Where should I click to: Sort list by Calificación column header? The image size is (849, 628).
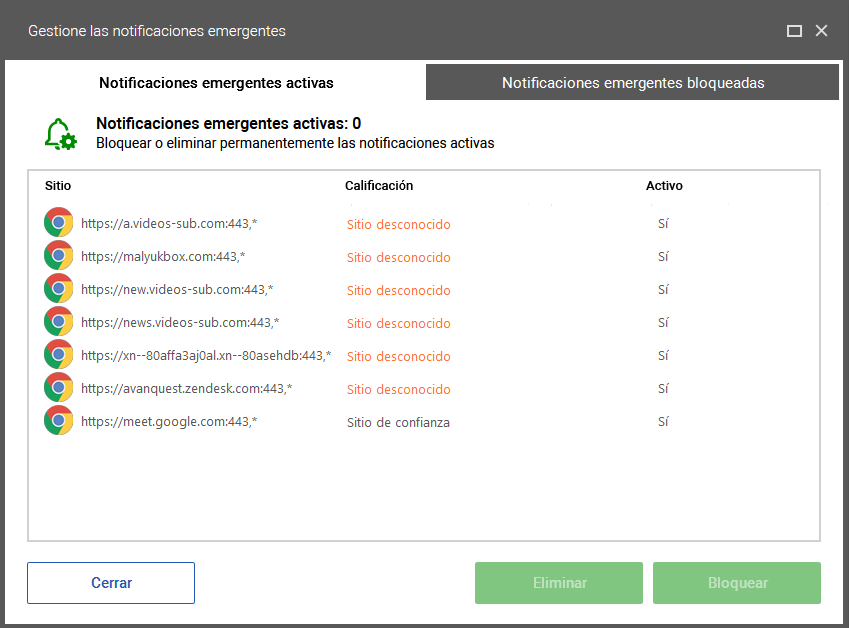coord(379,186)
